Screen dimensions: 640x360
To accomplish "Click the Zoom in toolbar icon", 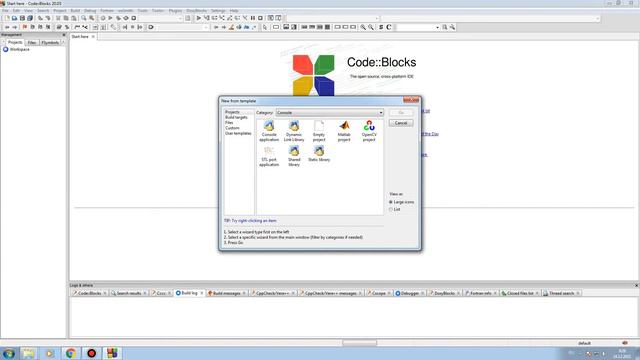I will coord(363,27).
